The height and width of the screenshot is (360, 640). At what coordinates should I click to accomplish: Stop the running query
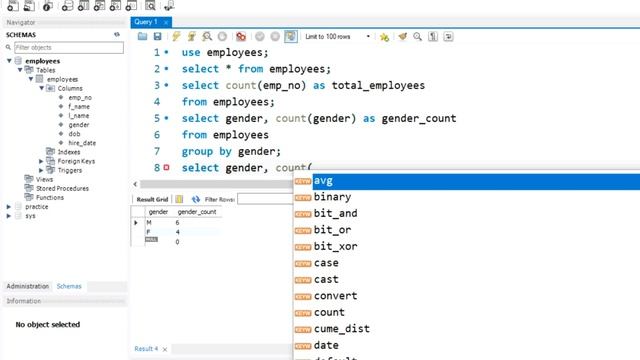tap(222, 37)
